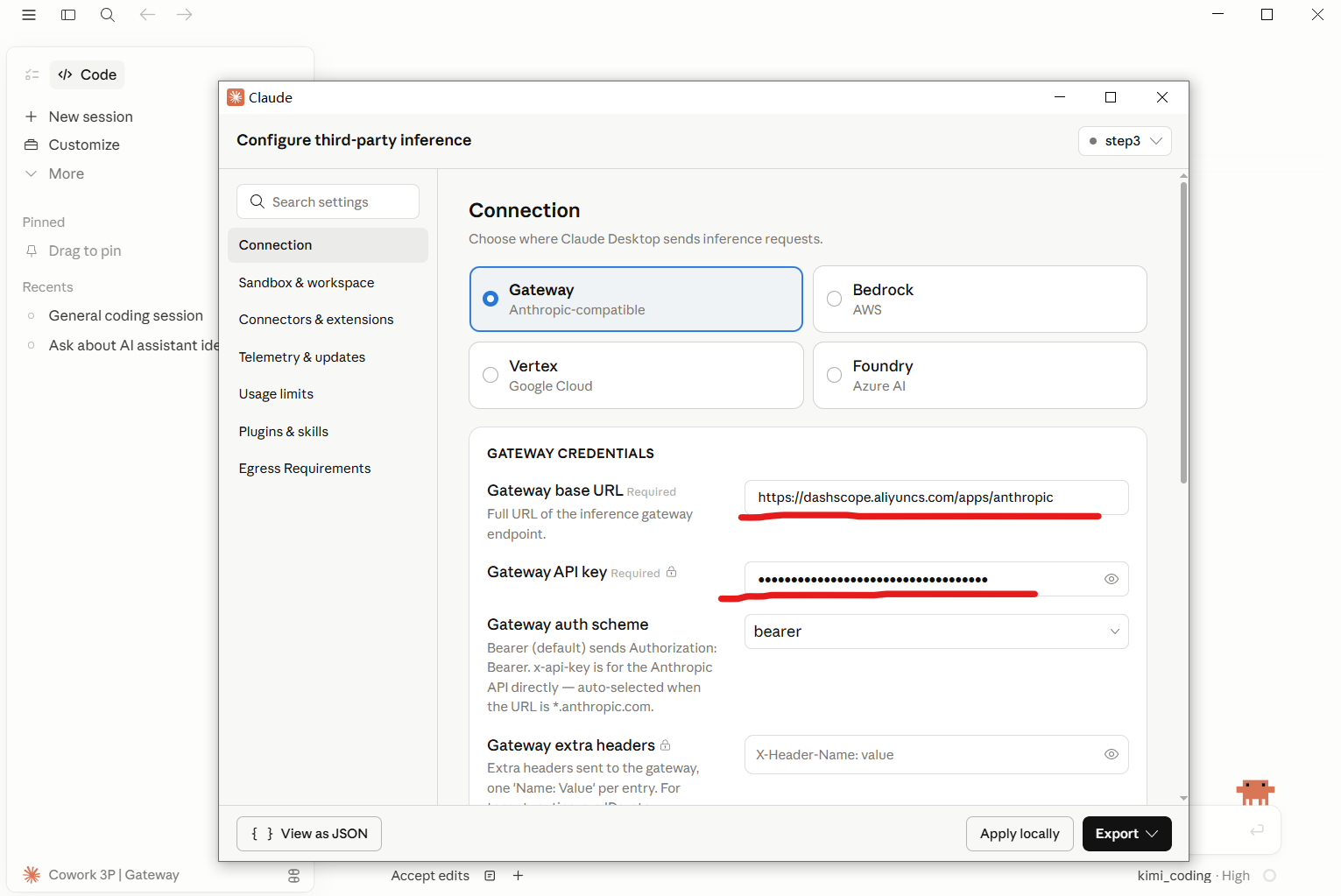Click the orange pixel mascot icon

(x=1255, y=792)
